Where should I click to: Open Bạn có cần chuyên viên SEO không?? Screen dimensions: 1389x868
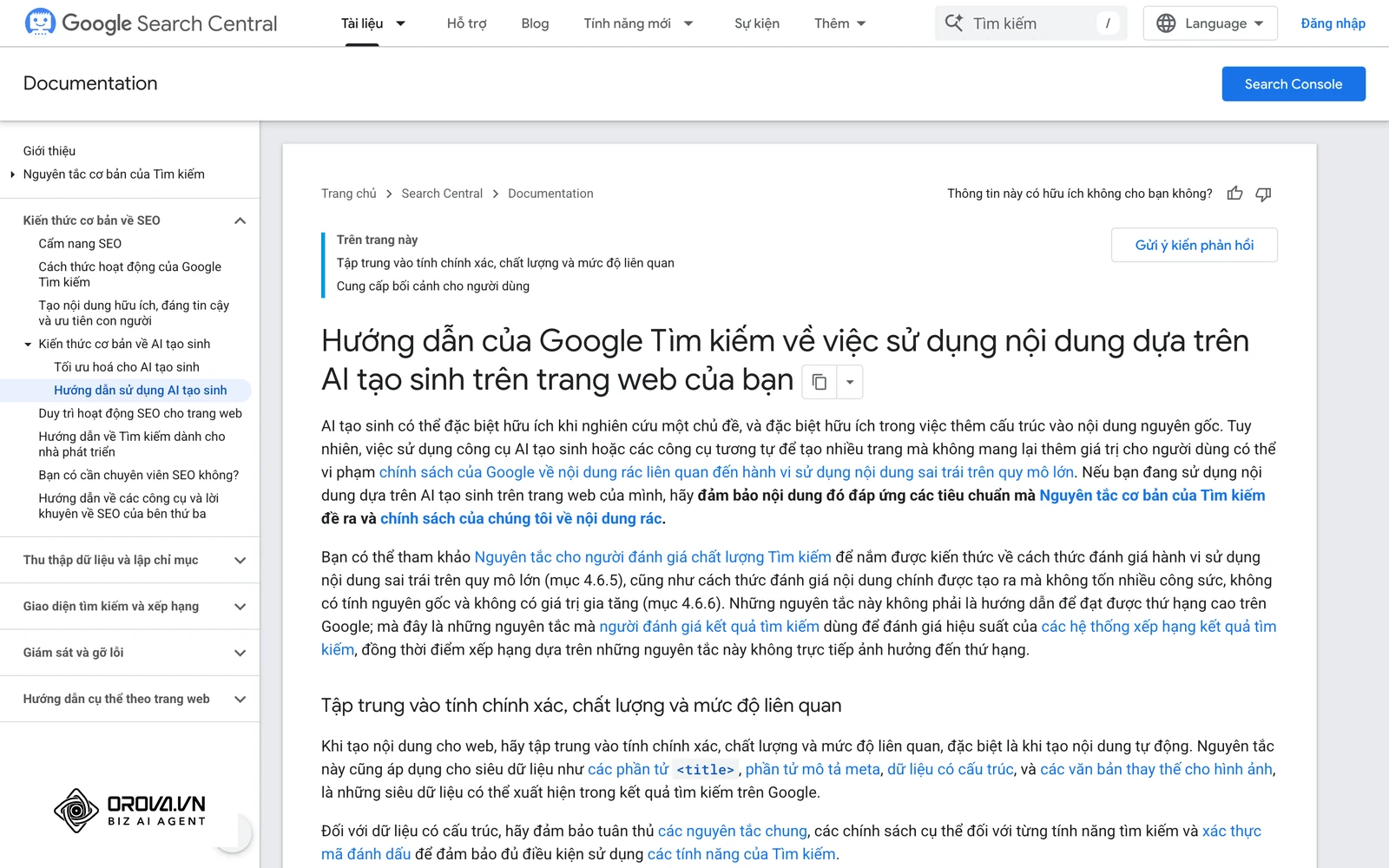pyautogui.click(x=138, y=475)
